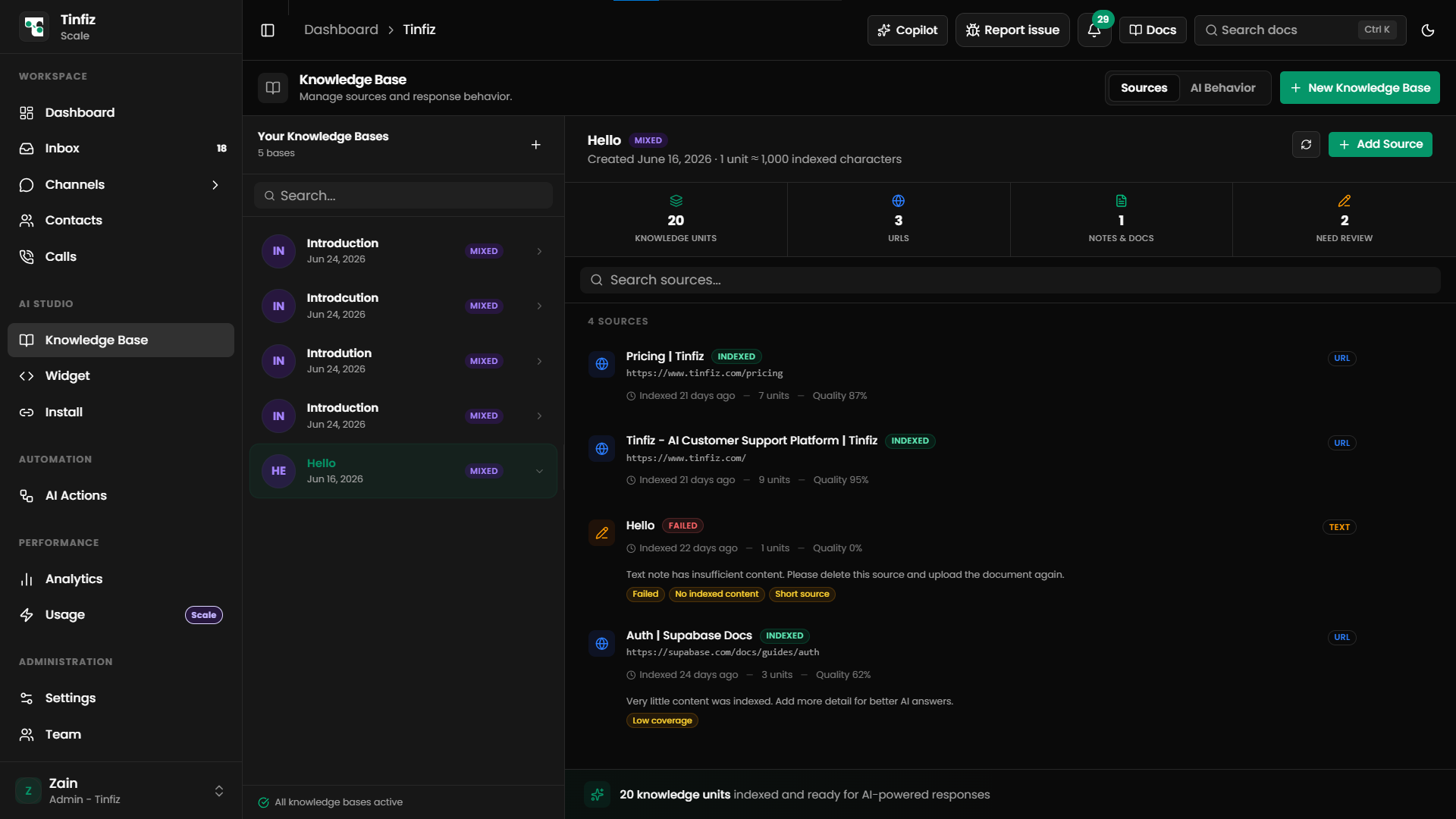Click Report issue button
Viewport: 1456px width, 819px height.
coord(1012,30)
